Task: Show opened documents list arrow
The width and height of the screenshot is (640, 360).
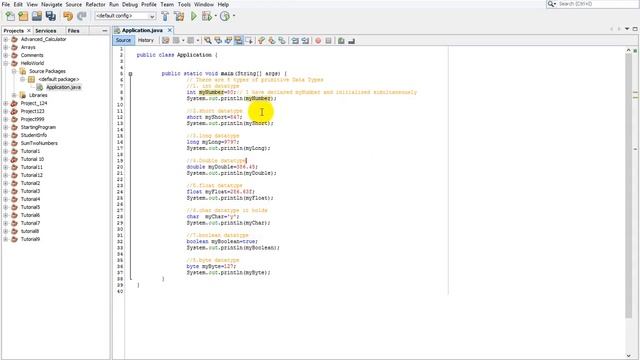Action: 627,29
